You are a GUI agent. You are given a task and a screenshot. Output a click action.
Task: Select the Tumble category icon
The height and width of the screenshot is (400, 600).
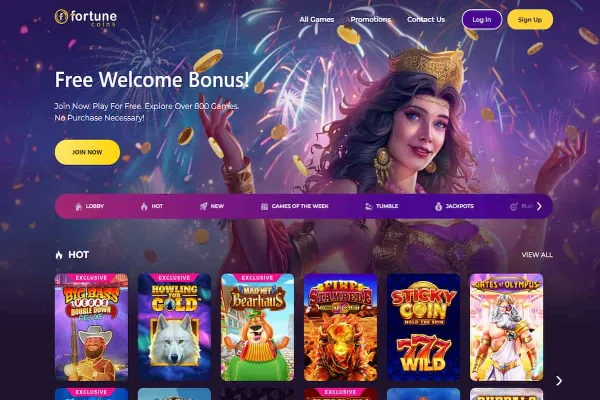pos(369,206)
